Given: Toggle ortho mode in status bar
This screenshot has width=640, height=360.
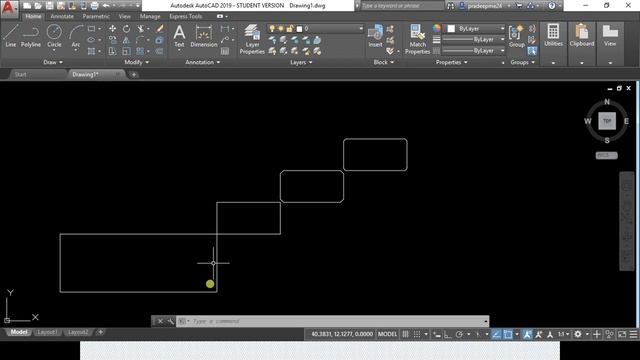Looking at the screenshot, I should [x=448, y=334].
